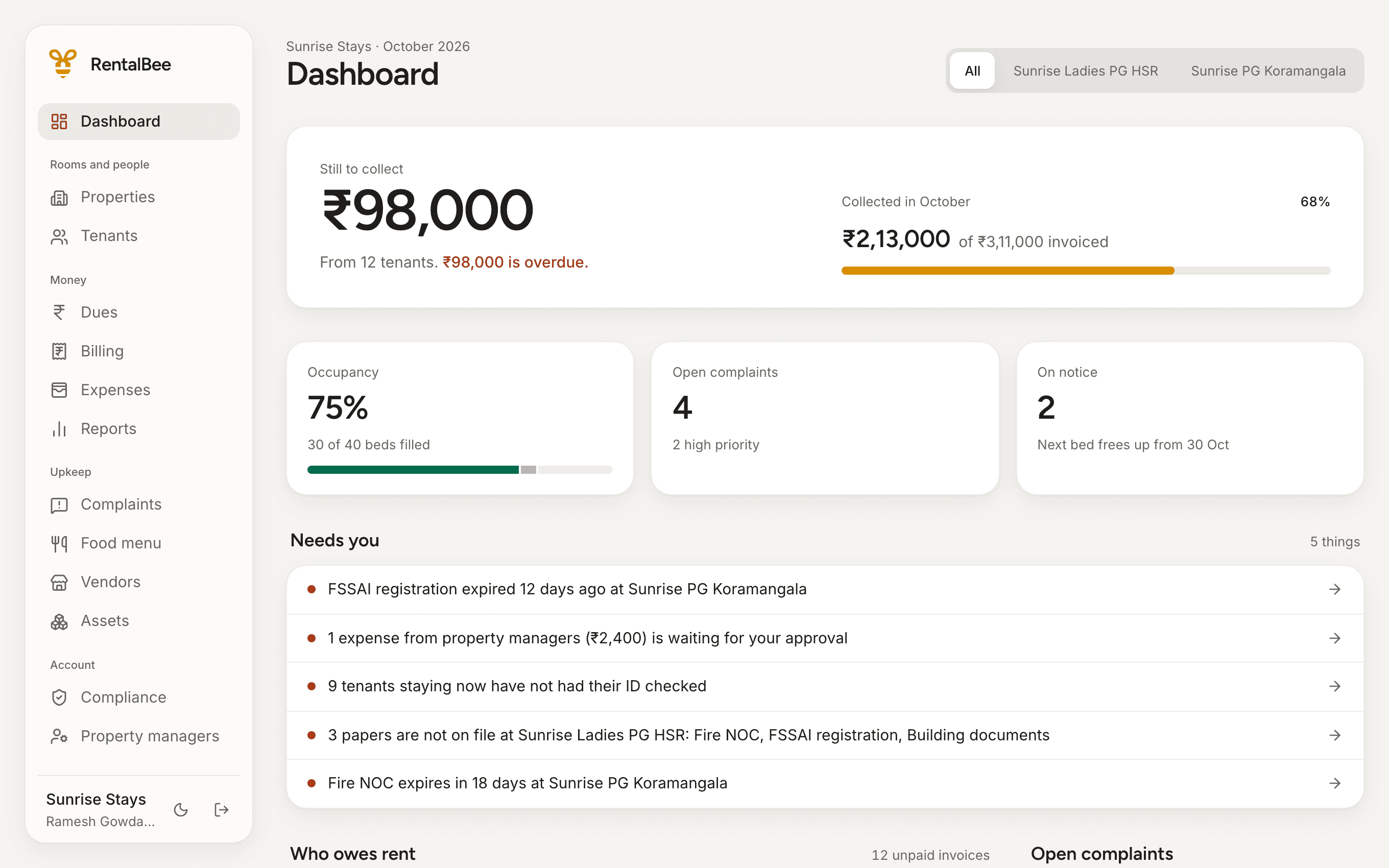Click Next bed frees up from 30 Oct
Screen dimensions: 1389x868
click(1133, 445)
